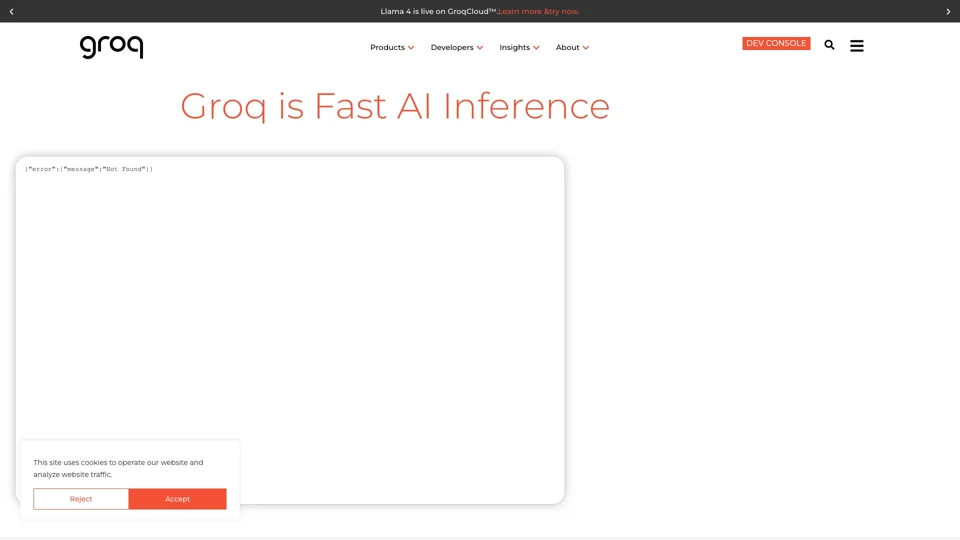Go to next announcement arrow
This screenshot has width=960, height=540.
click(x=948, y=11)
